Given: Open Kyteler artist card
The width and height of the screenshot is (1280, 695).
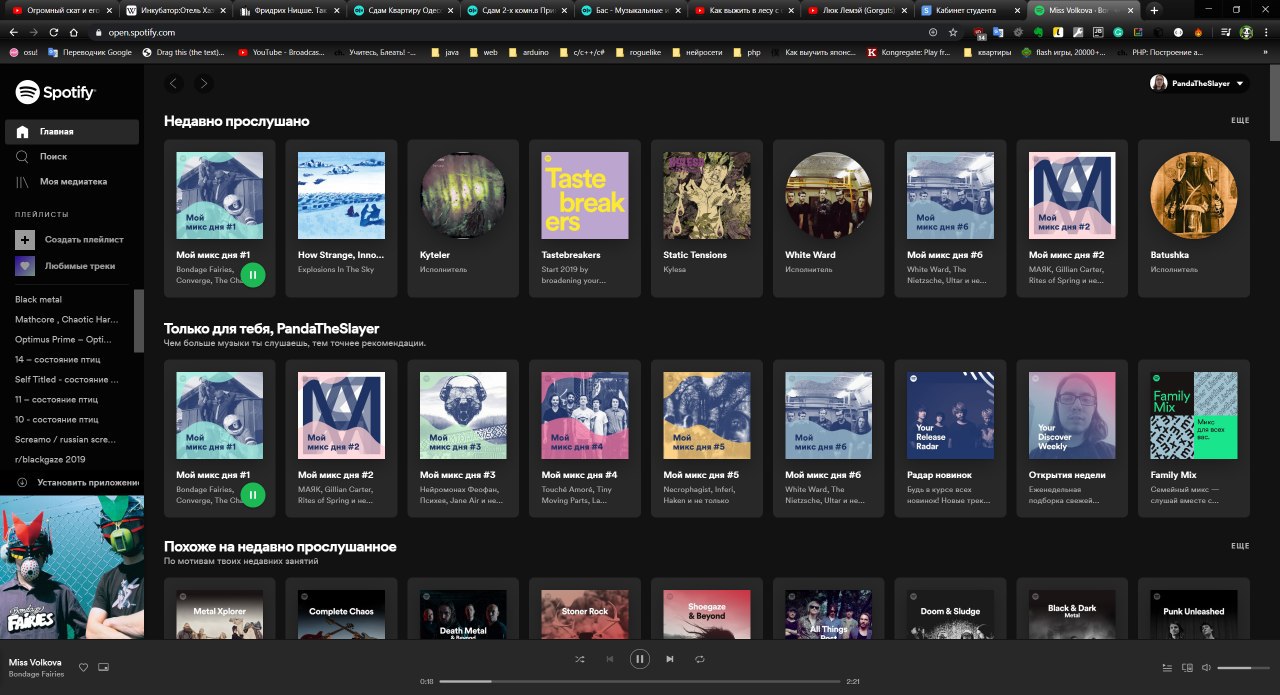Looking at the screenshot, I should click(463, 218).
